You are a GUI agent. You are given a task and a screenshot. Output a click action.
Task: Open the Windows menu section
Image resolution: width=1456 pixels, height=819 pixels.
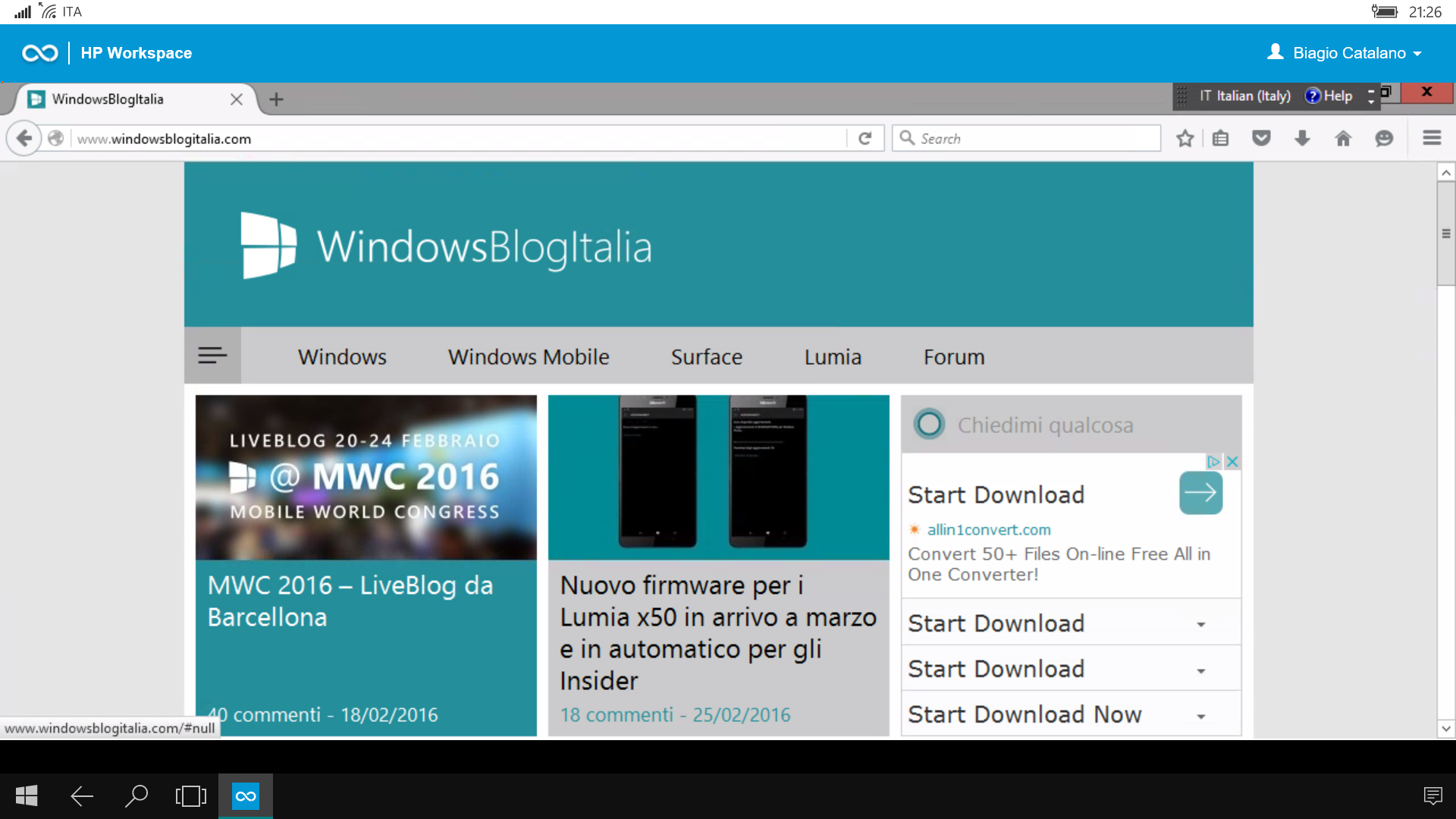click(342, 357)
